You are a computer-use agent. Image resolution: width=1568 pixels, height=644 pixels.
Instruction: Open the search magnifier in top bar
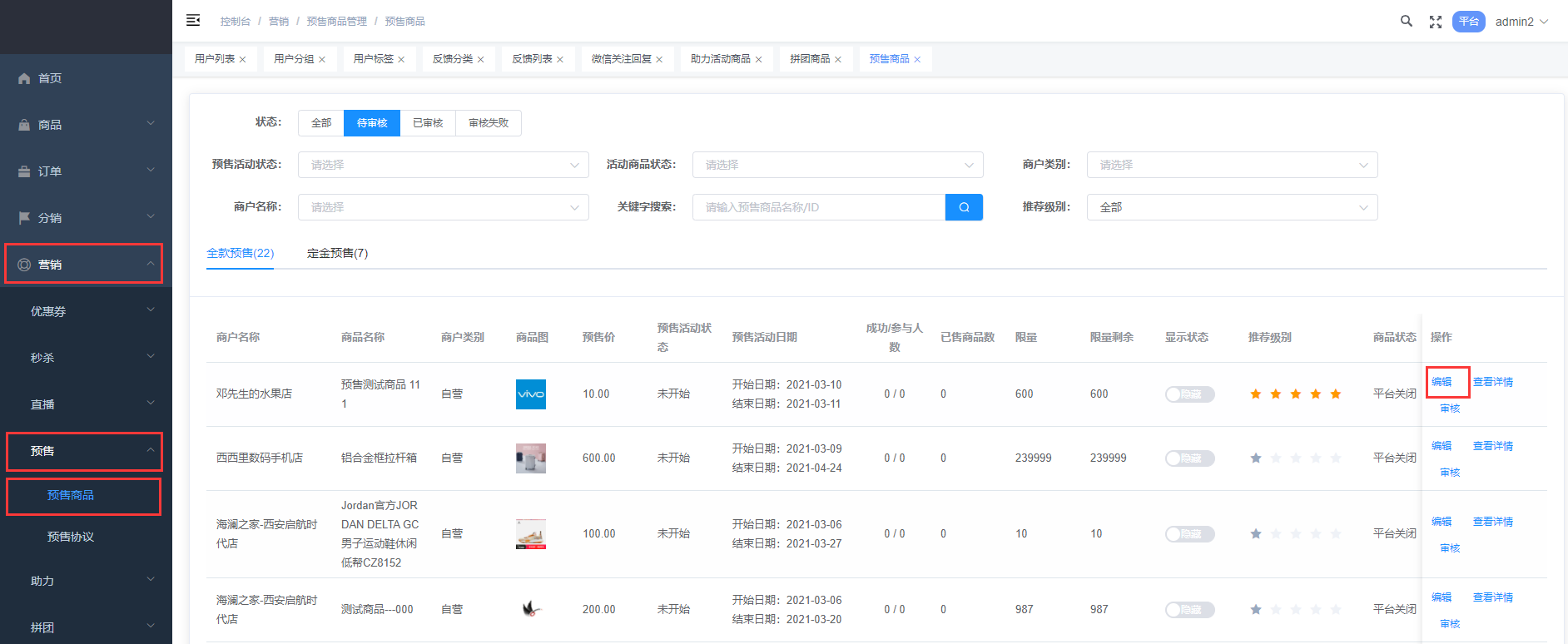coord(1406,22)
